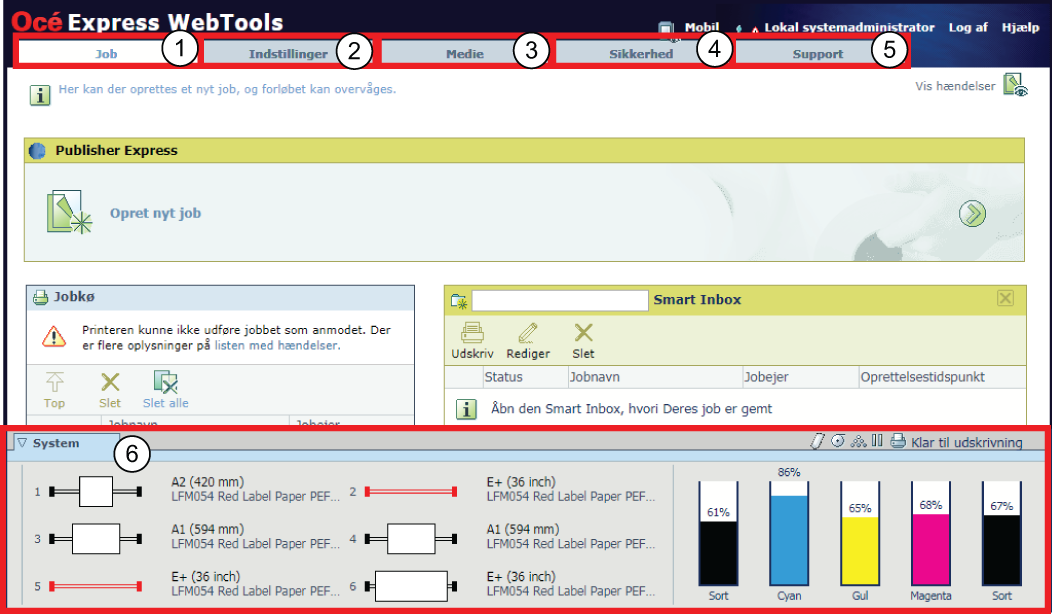Click the Vis hændelser text

click(955, 86)
